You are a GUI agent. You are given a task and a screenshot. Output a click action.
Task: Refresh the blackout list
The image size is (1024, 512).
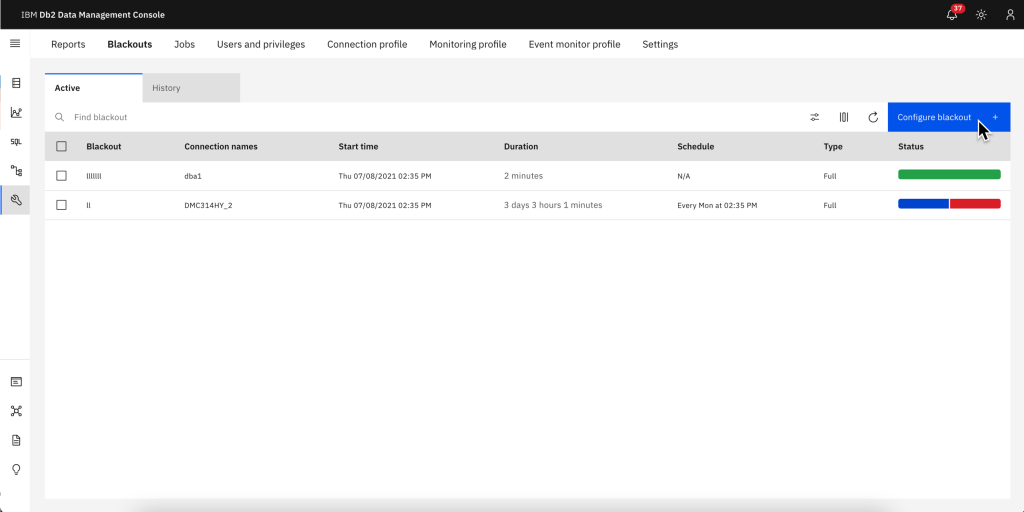873,117
